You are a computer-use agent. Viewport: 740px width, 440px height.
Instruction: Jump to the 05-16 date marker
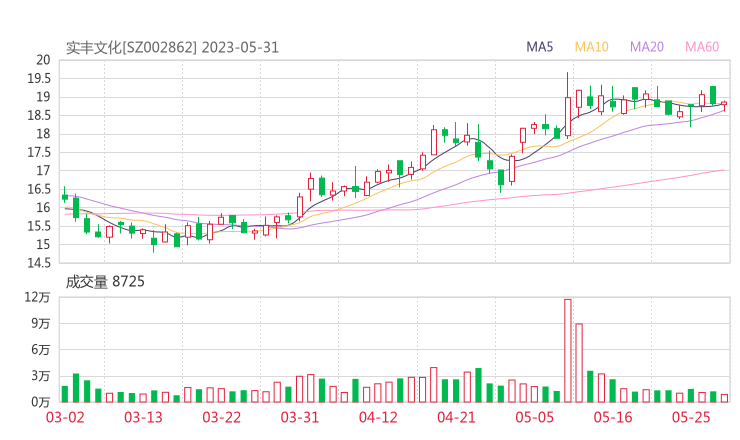pyautogui.click(x=612, y=417)
